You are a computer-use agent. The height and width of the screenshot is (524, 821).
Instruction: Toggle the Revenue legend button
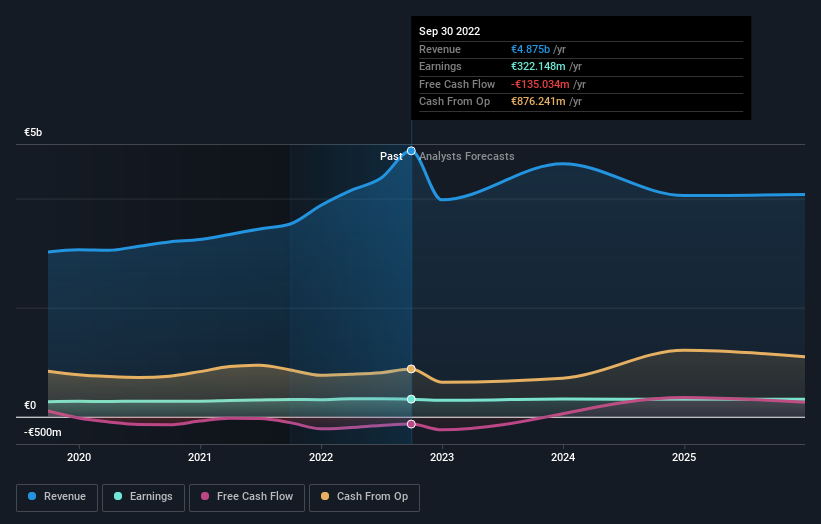(x=57, y=497)
